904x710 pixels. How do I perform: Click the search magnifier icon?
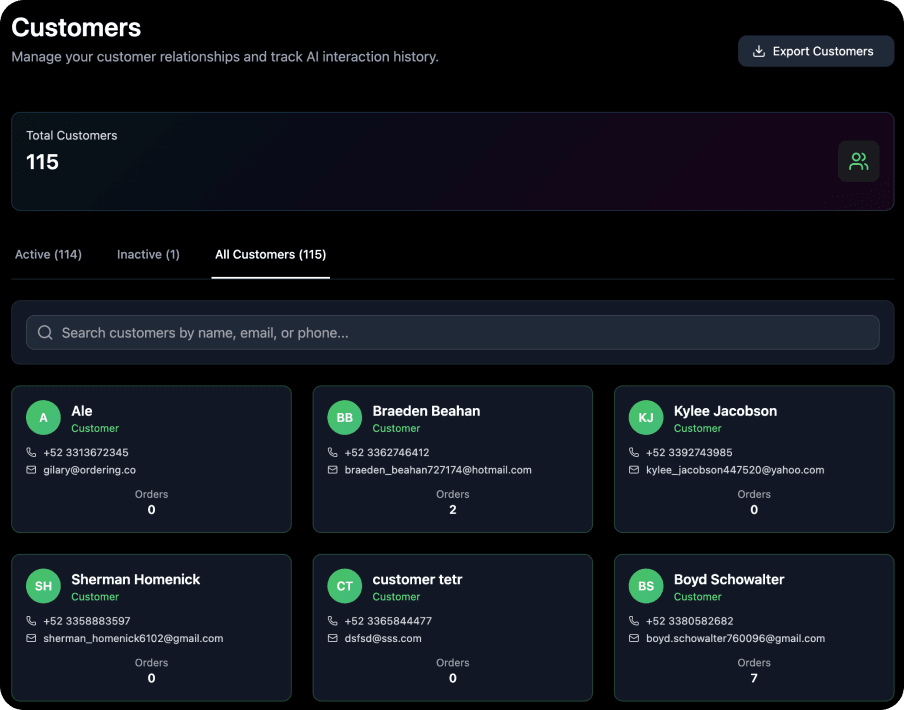45,332
